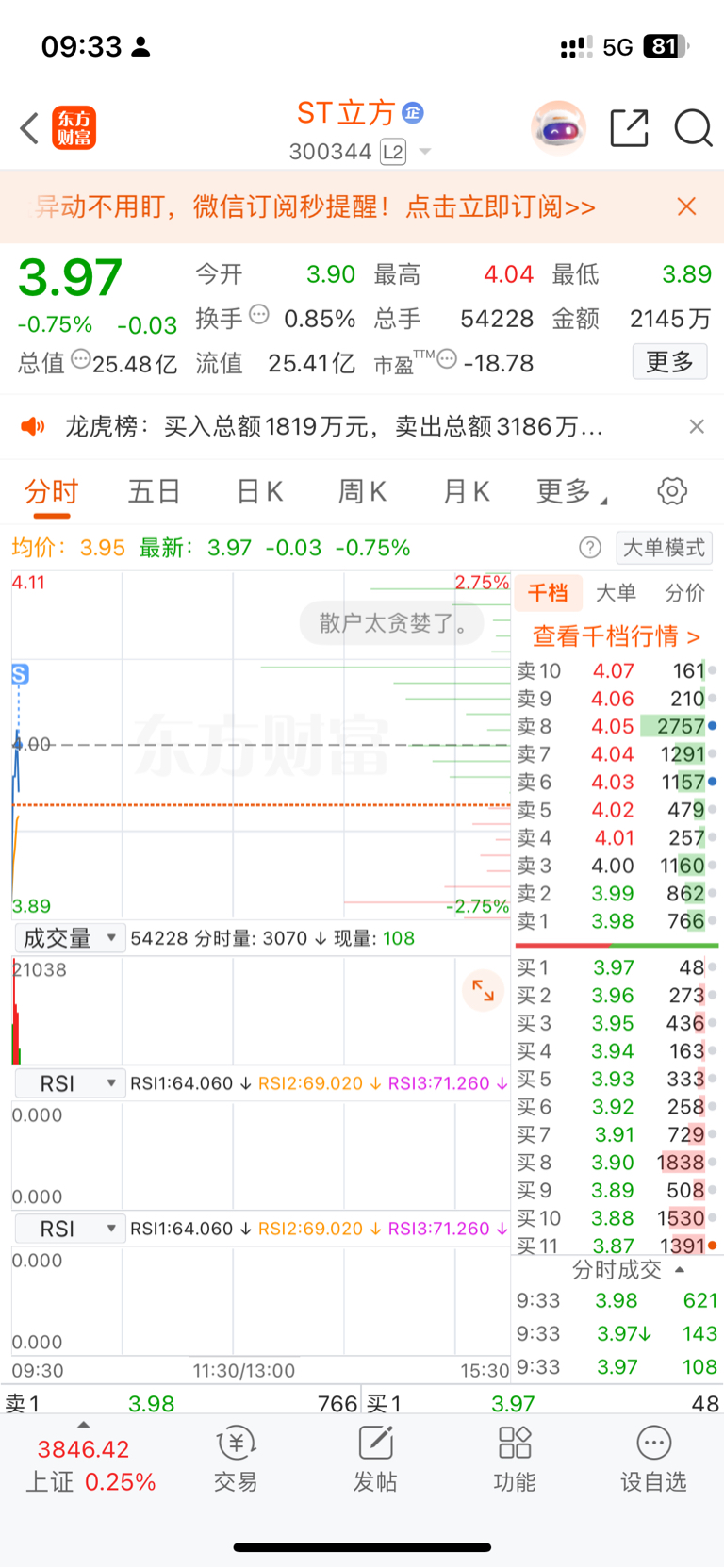Open the 总值 info icon
The height and width of the screenshot is (1568, 724).
(x=81, y=358)
